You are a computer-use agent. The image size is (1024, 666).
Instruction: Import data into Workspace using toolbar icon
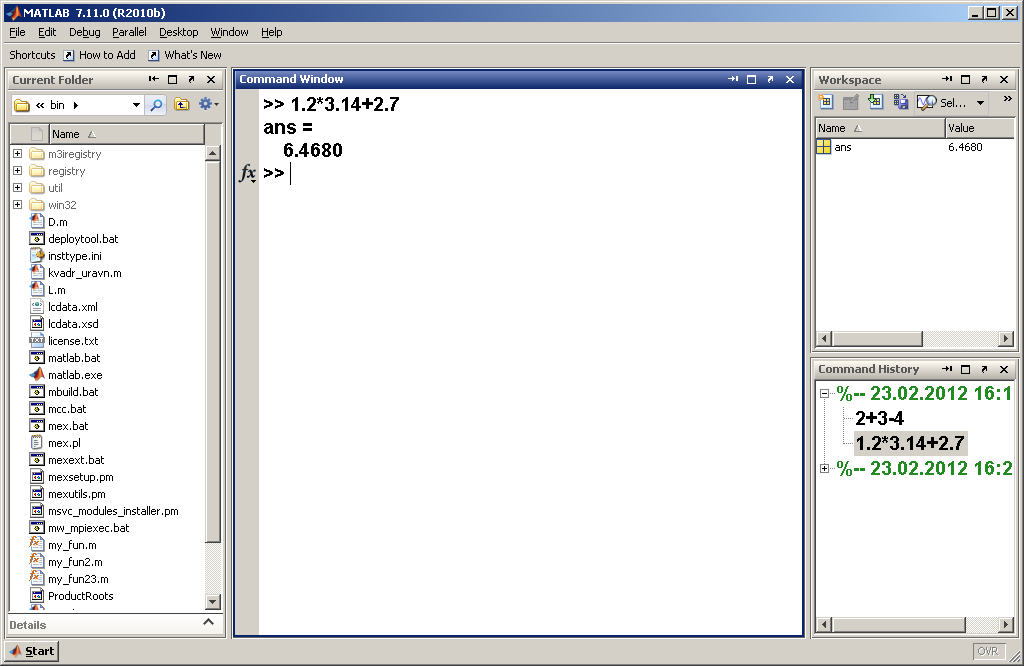point(875,102)
